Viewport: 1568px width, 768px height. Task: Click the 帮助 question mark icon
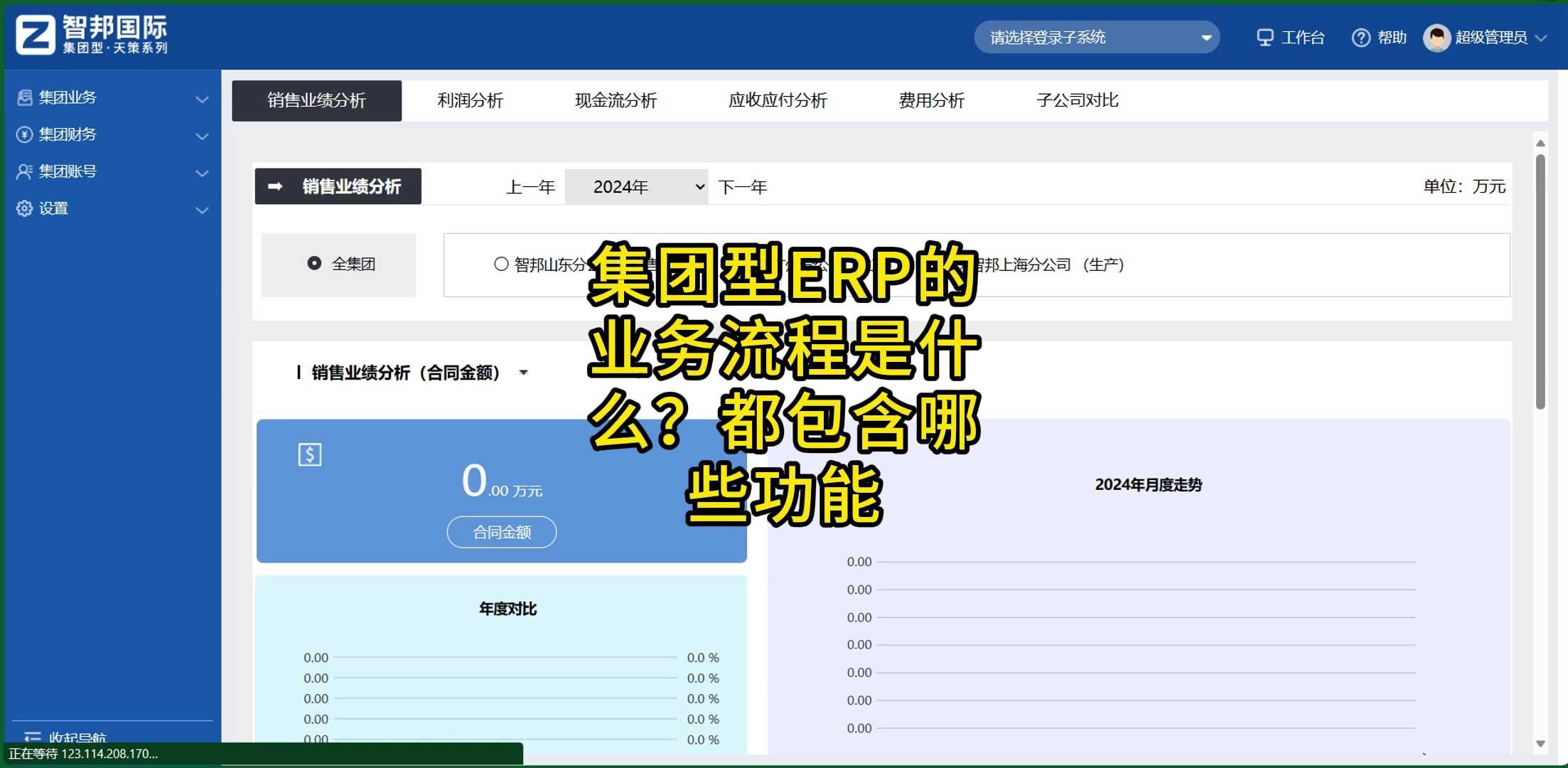pyautogui.click(x=1360, y=38)
